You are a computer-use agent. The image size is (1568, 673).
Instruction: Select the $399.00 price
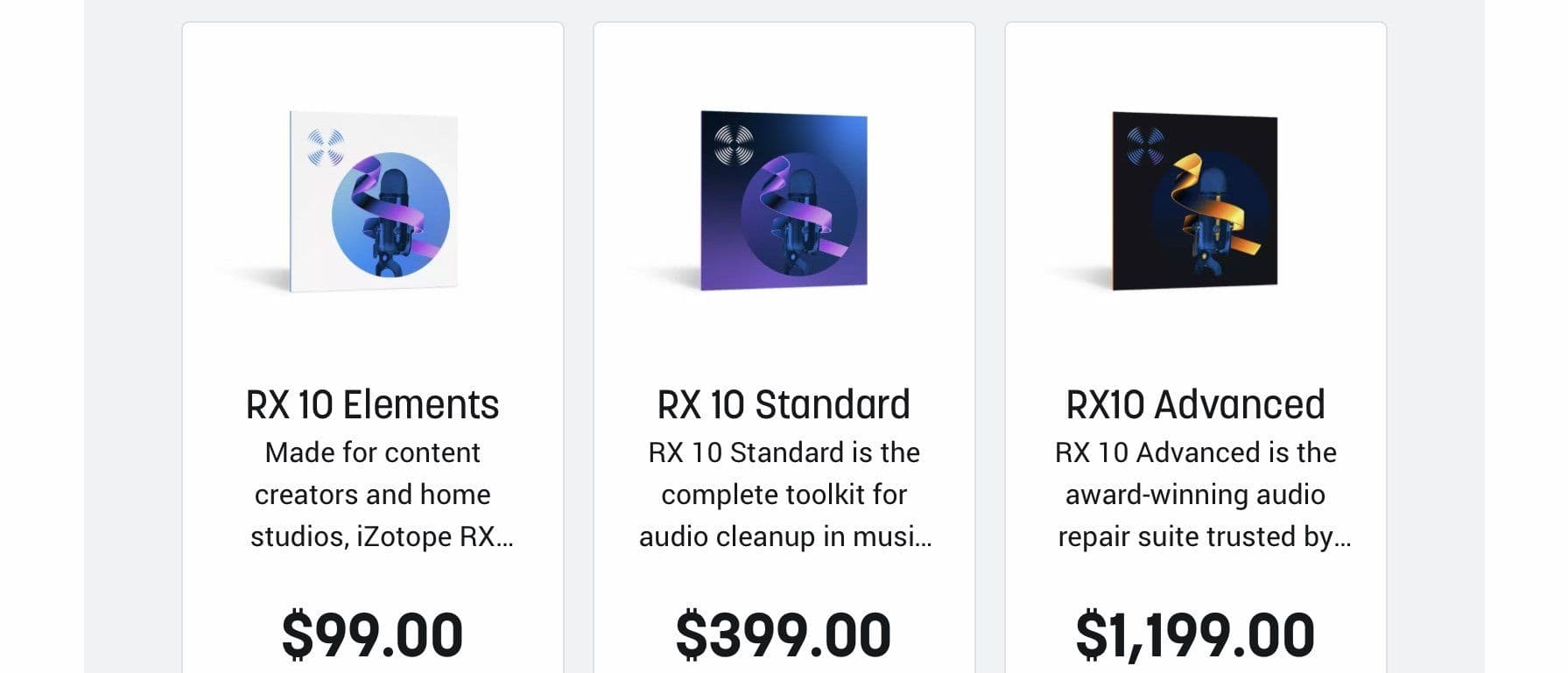[784, 634]
